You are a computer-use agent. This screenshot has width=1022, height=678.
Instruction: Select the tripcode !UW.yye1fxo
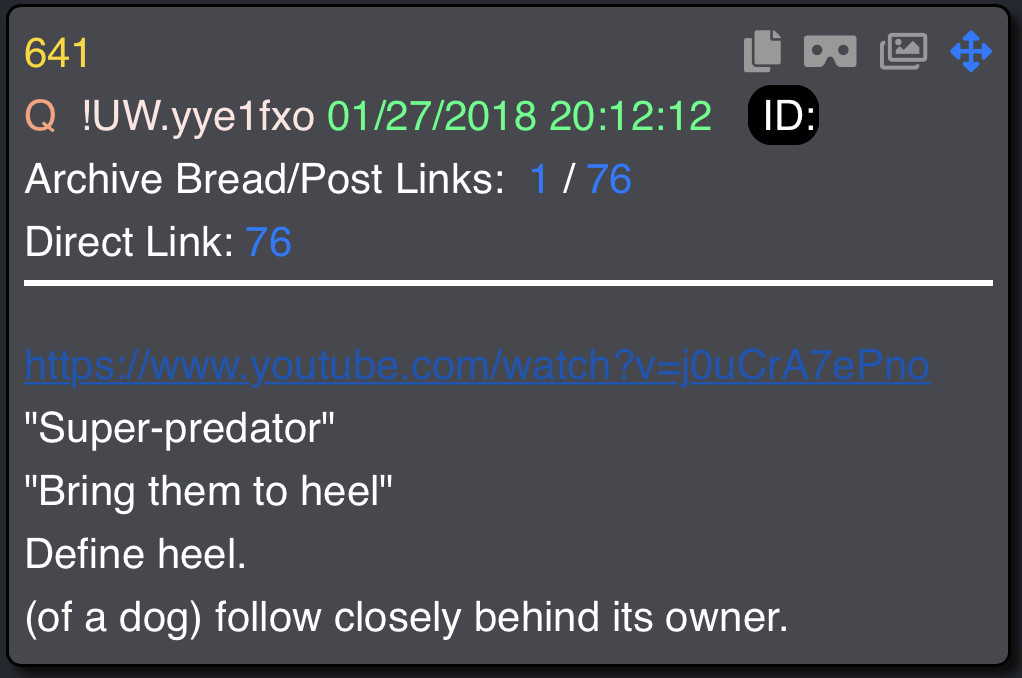[198, 117]
